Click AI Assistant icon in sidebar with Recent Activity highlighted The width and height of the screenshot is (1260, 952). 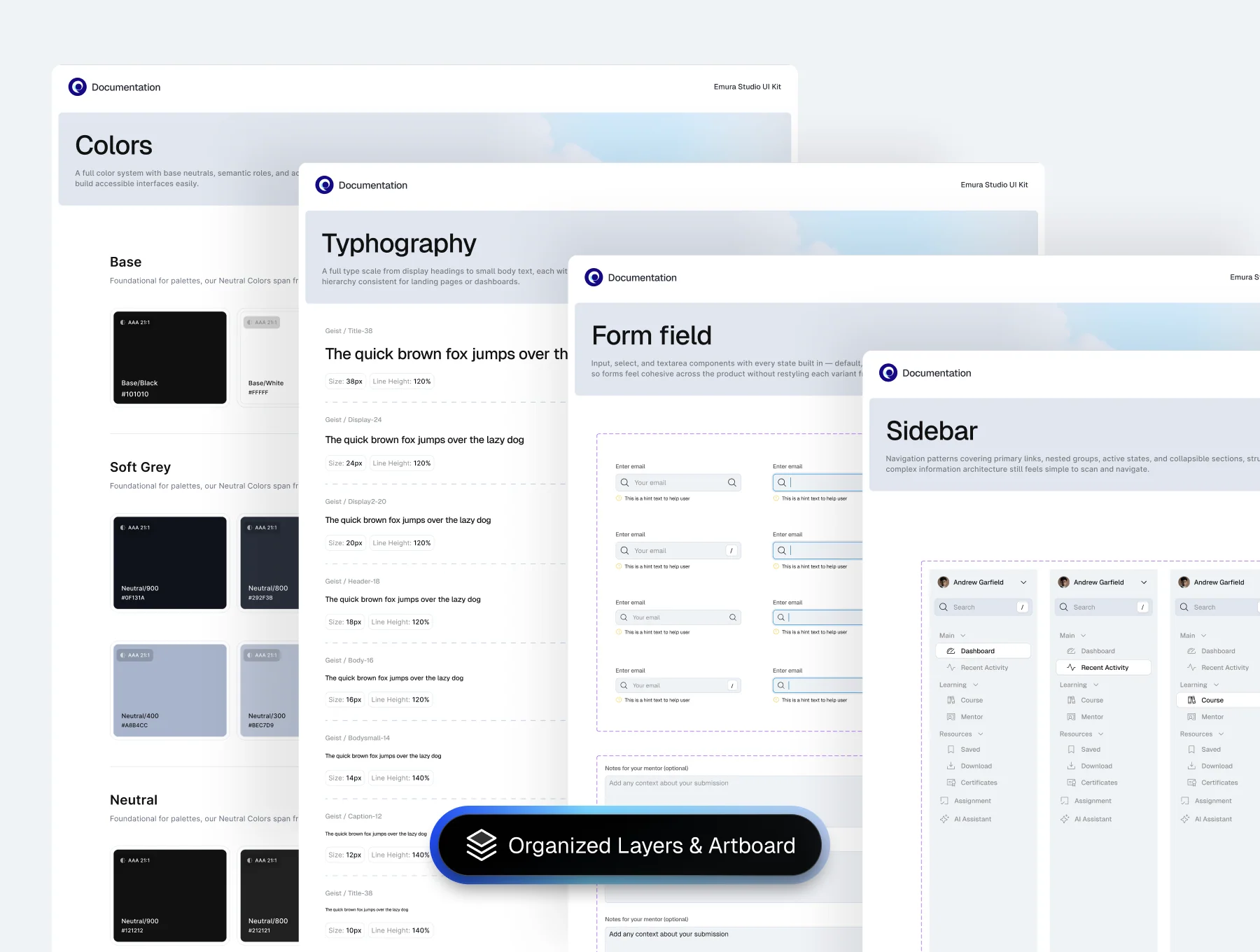coord(1065,819)
